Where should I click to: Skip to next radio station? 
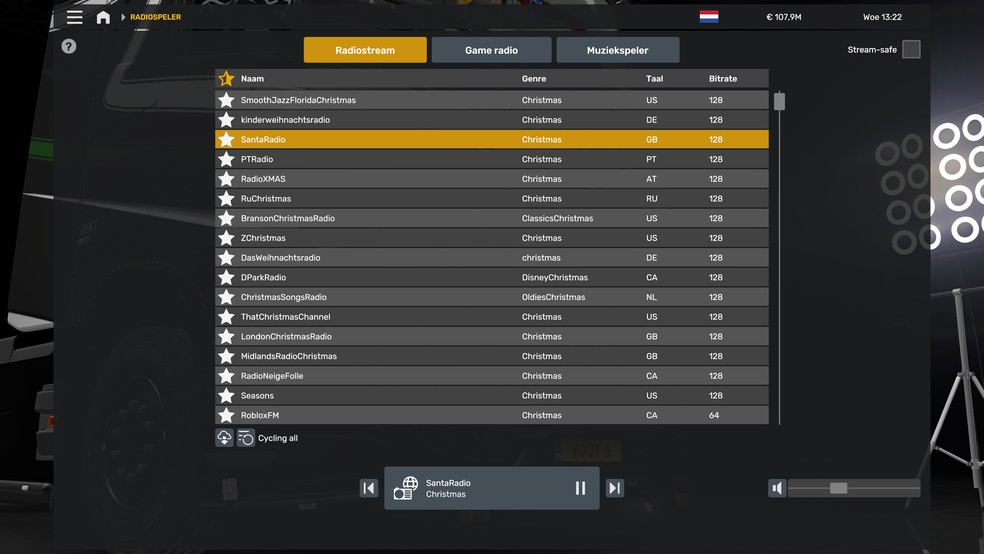(x=615, y=488)
